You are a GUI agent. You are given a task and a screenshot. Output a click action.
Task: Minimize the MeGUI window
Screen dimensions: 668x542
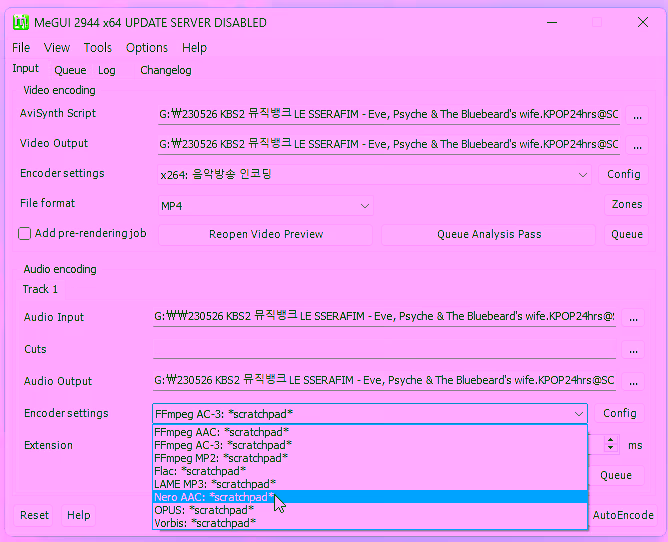pos(552,23)
